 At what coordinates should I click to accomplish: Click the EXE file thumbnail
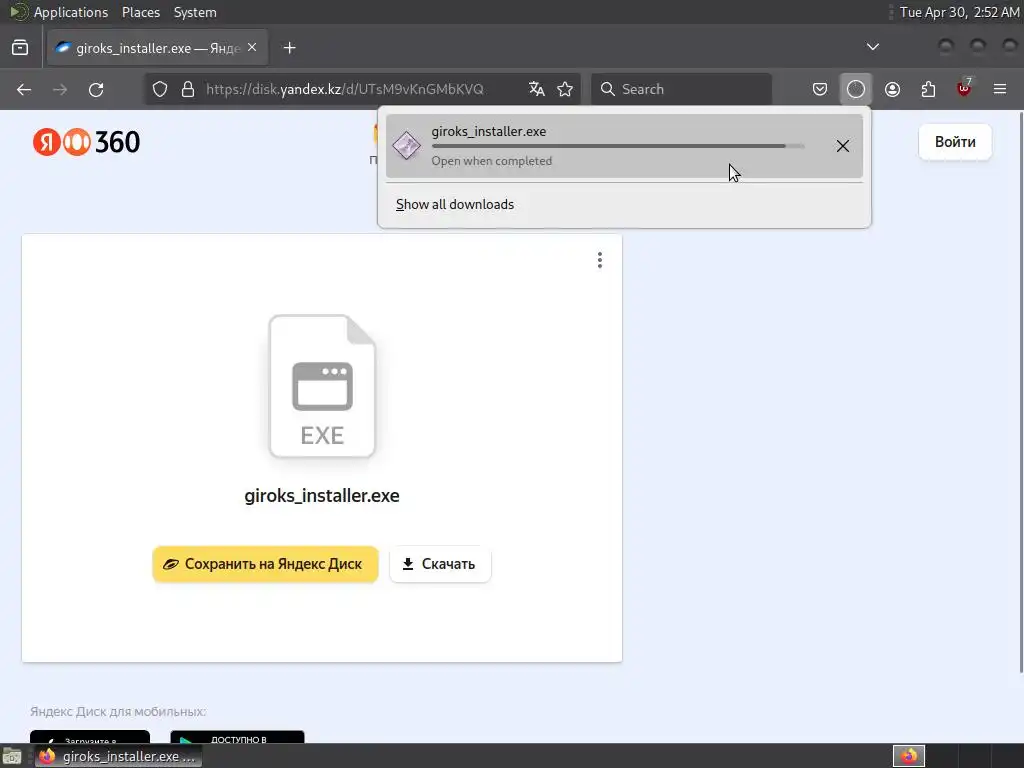322,387
